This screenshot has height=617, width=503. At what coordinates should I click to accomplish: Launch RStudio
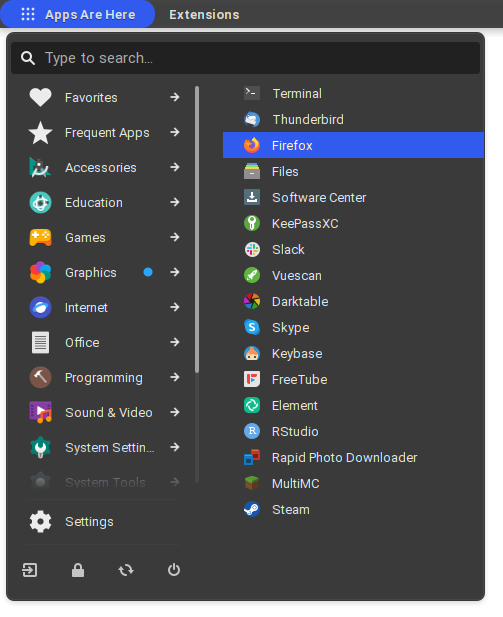(353, 431)
